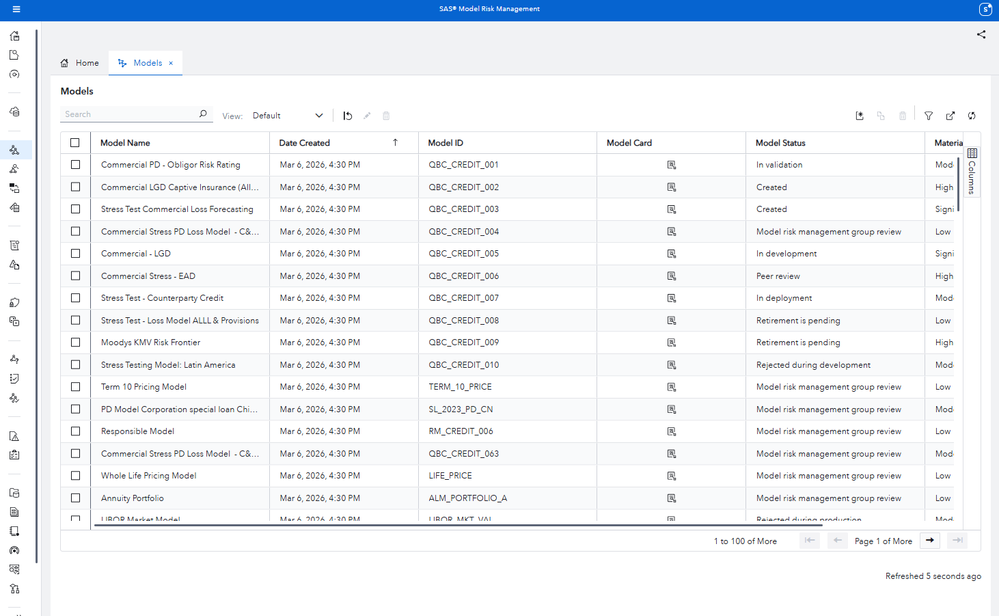The width and height of the screenshot is (999, 616).
Task: Open model card for RM_CREDIT_006
Action: pos(671,431)
